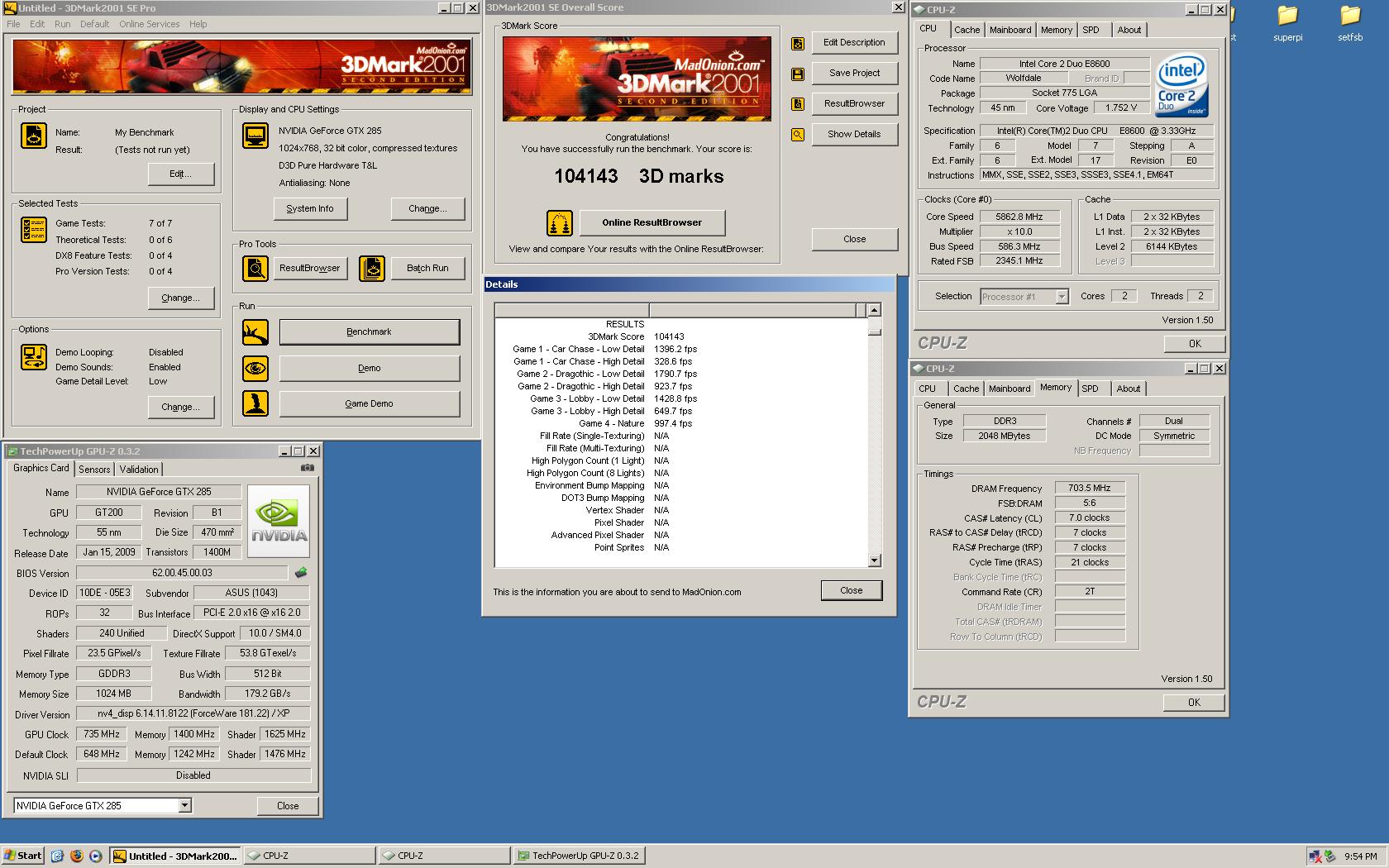Click the 3DMark2001 banner in score window
The image size is (1389, 868).
tap(637, 79)
